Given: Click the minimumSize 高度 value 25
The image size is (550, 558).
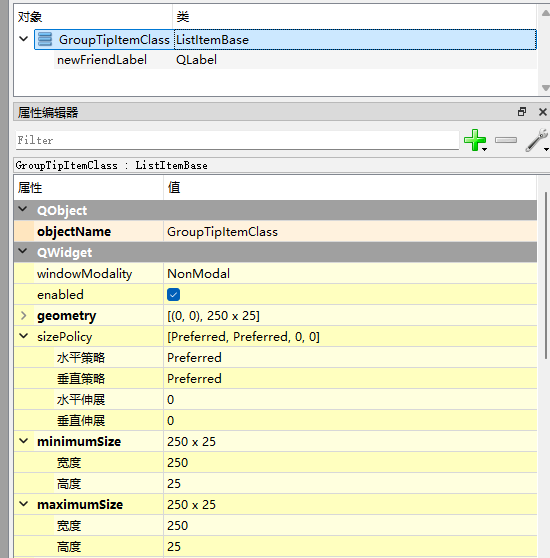Looking at the screenshot, I should pos(174,484).
